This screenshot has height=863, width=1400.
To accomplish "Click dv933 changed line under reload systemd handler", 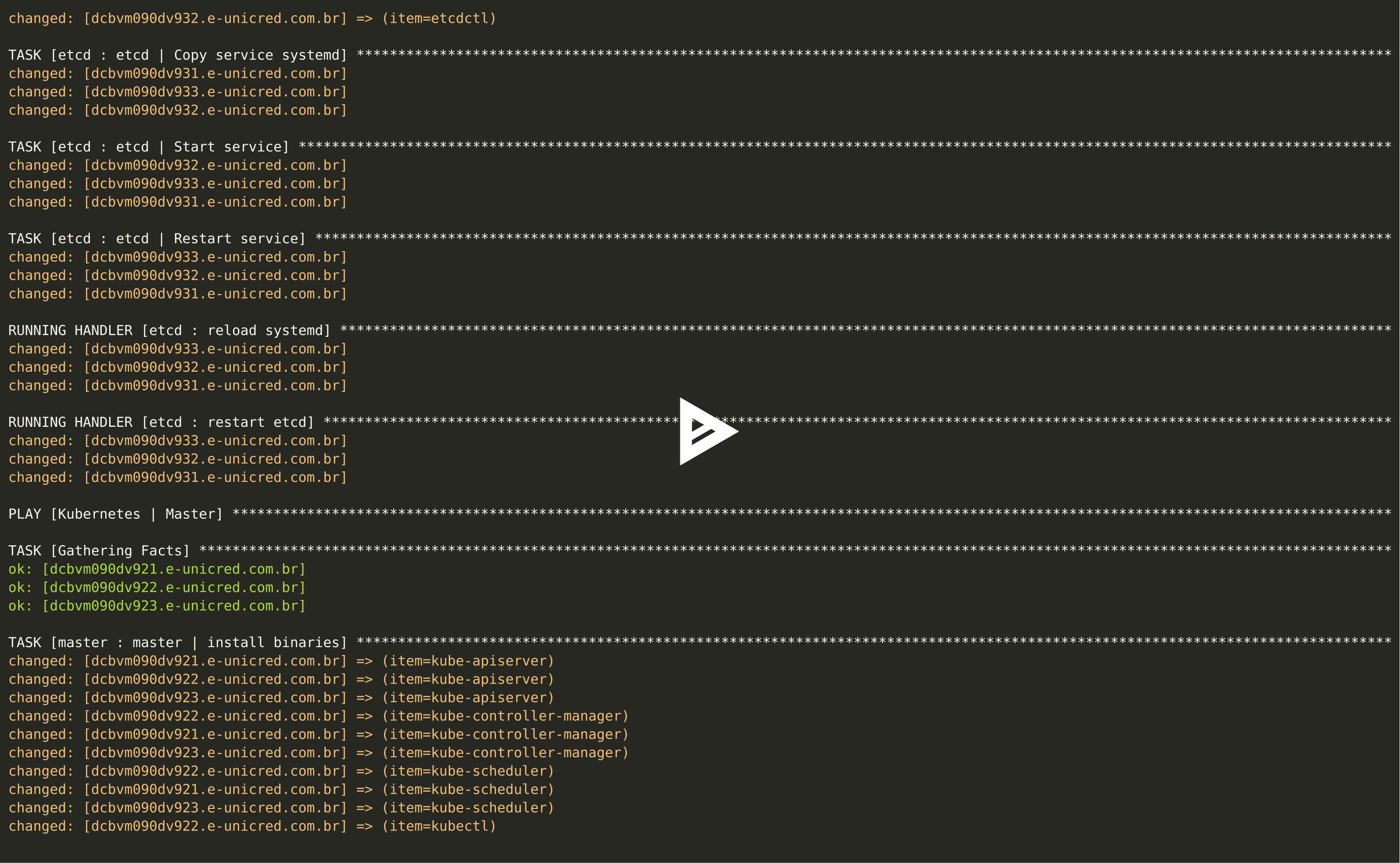I will tap(177, 349).
